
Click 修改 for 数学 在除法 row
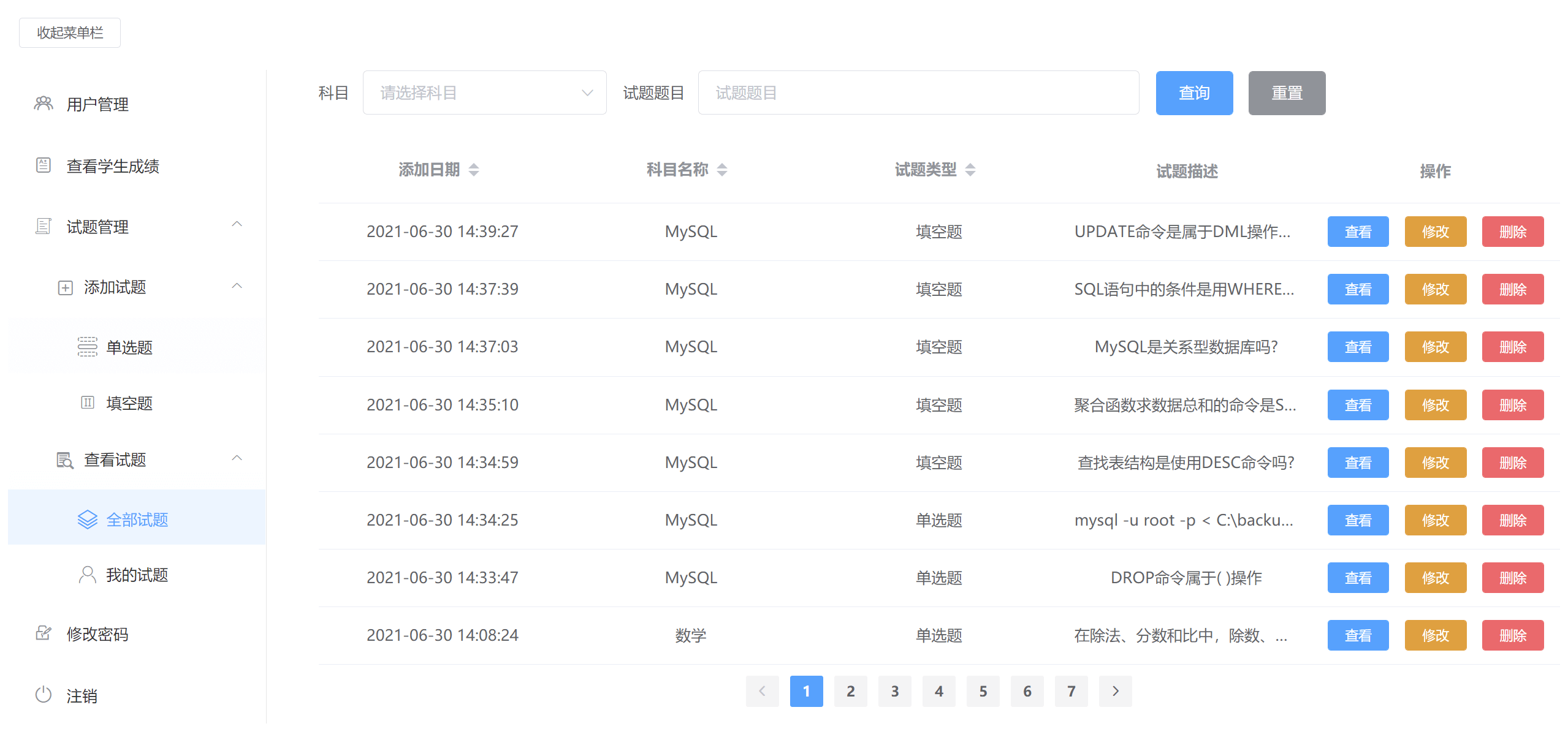click(x=1435, y=635)
